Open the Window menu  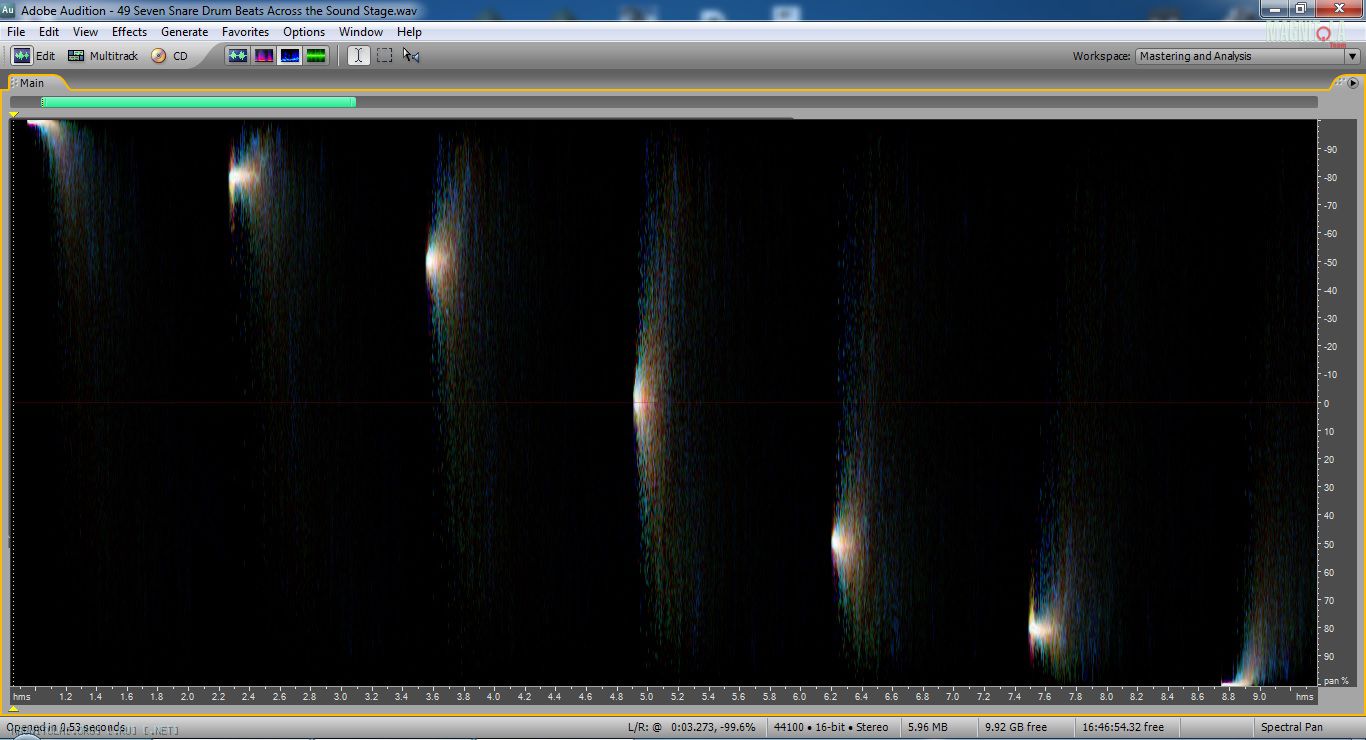[361, 32]
